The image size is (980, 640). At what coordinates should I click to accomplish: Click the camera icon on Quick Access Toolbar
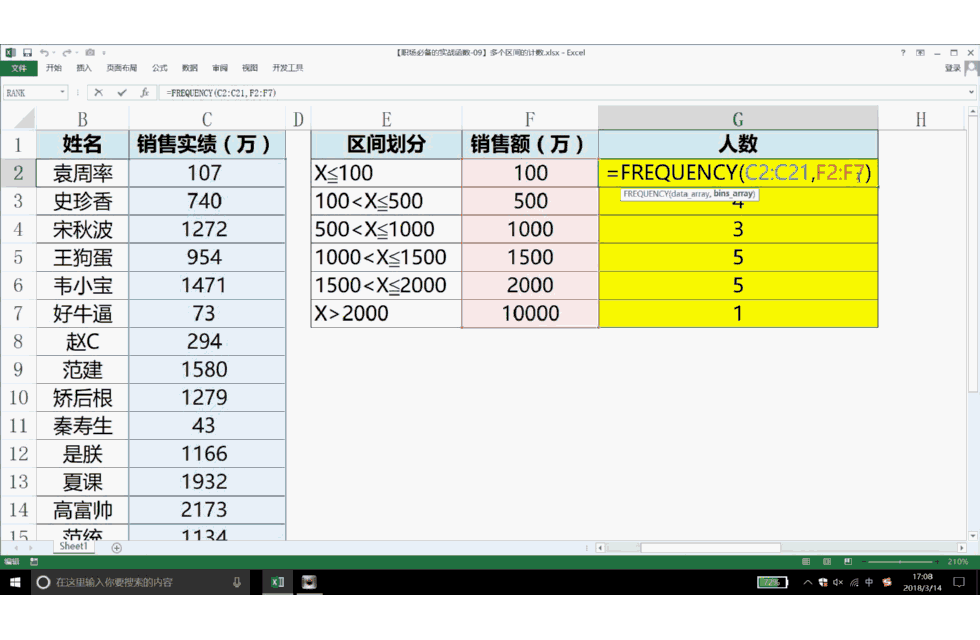coord(90,52)
